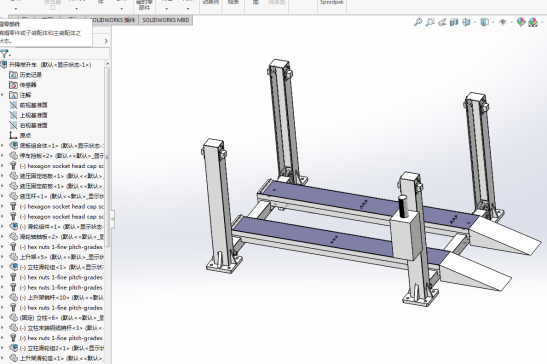Open the SOLIDWORKS 插件 tab
The width and height of the screenshot is (547, 364).
point(113,20)
